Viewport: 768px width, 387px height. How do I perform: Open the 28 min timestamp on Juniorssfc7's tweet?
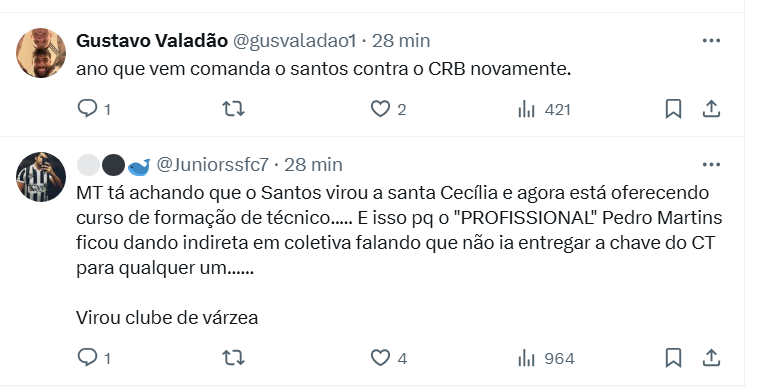[x=313, y=165]
